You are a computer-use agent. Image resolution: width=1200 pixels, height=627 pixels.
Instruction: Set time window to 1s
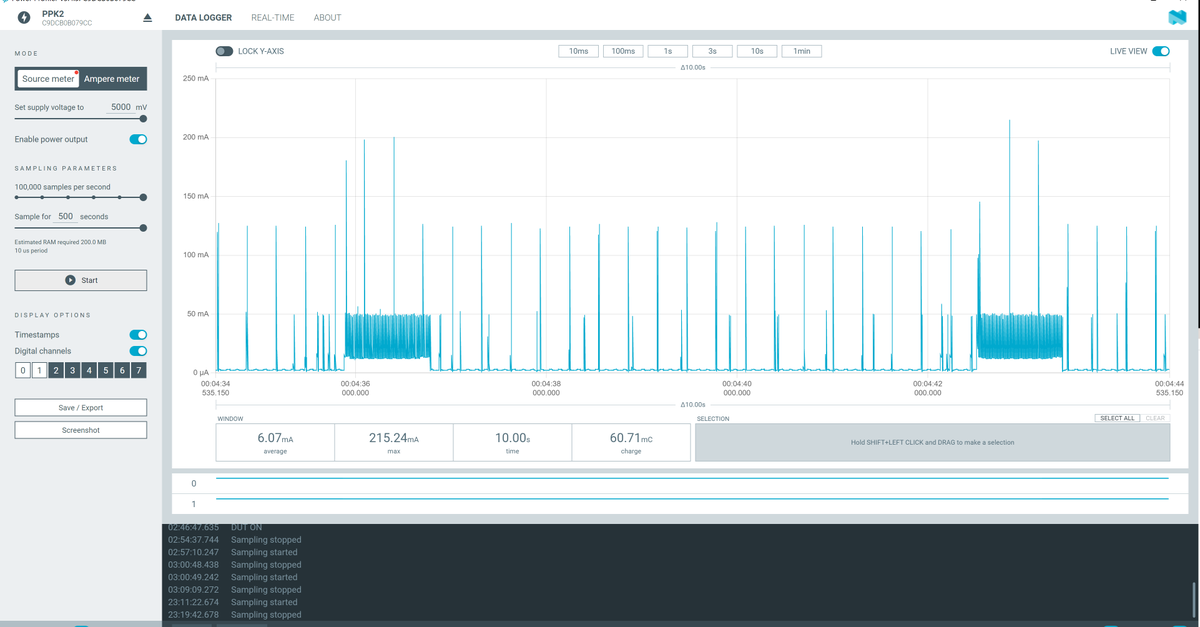pos(667,51)
